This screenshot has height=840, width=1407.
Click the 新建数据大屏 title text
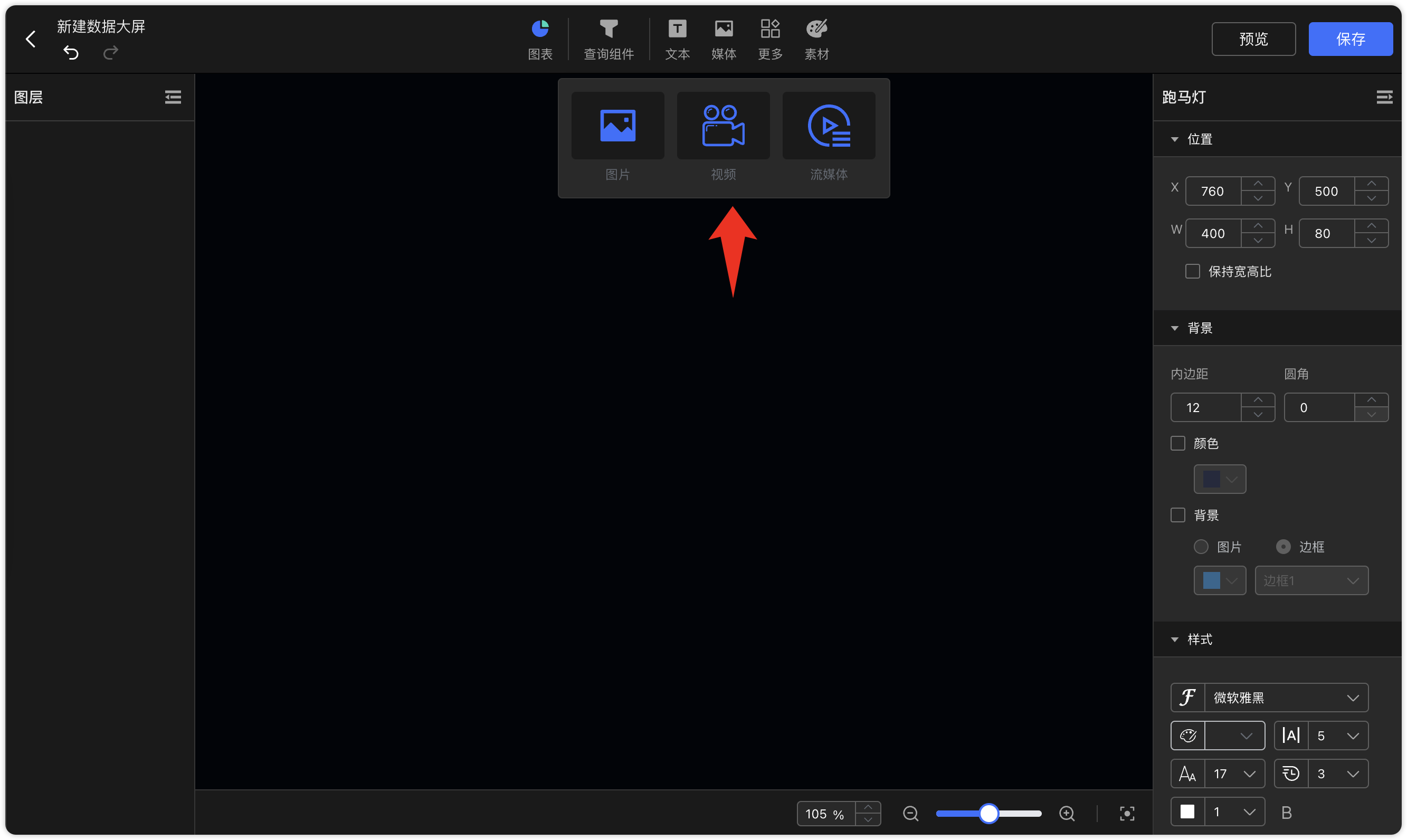click(x=101, y=26)
